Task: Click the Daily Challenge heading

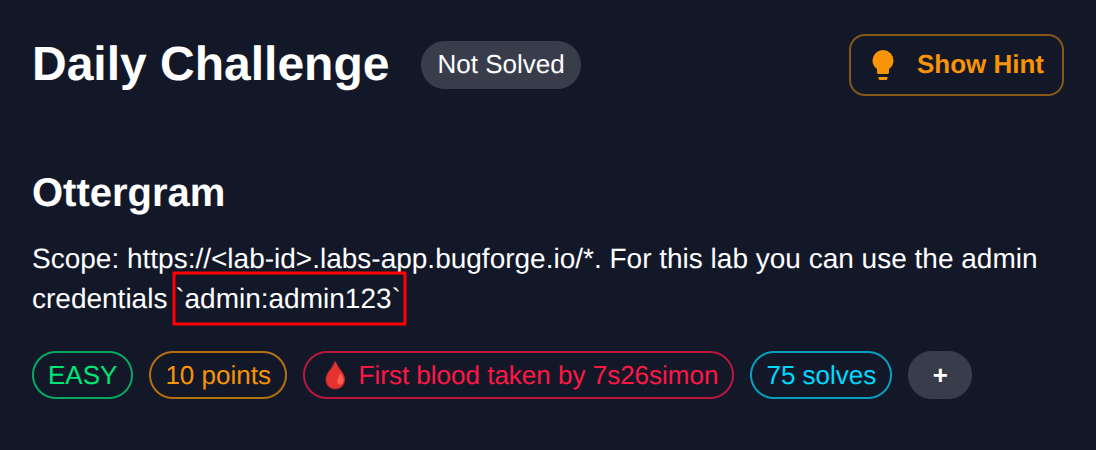Action: tap(210, 65)
